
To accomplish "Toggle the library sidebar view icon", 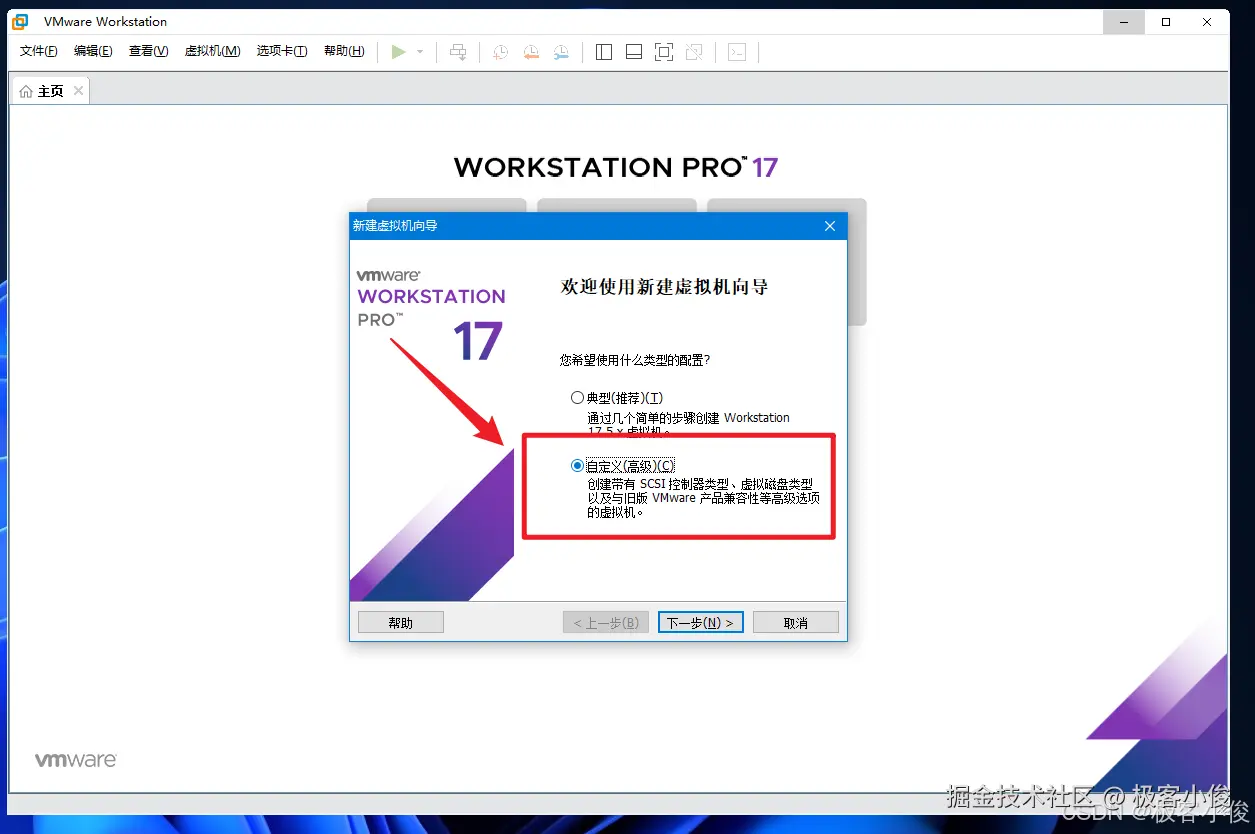I will tap(603, 52).
